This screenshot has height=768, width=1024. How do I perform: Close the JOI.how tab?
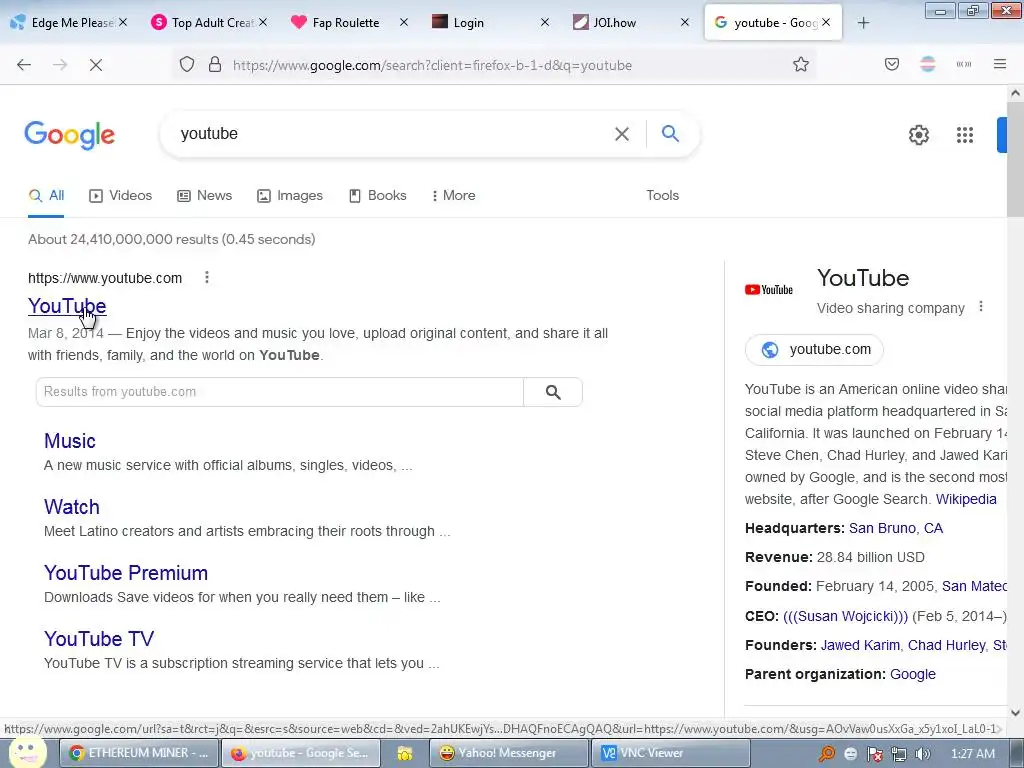point(684,22)
